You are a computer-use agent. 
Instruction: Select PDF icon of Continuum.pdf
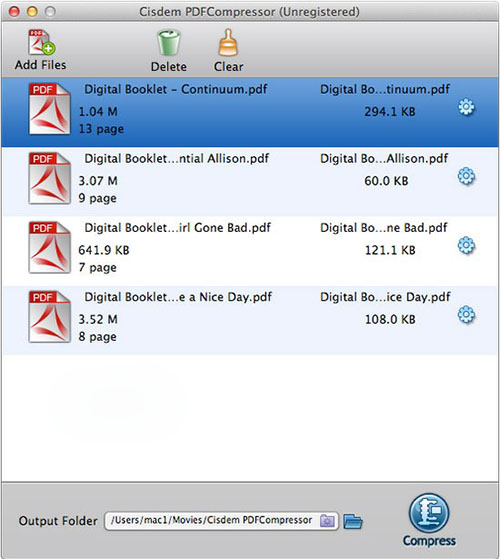coord(49,109)
